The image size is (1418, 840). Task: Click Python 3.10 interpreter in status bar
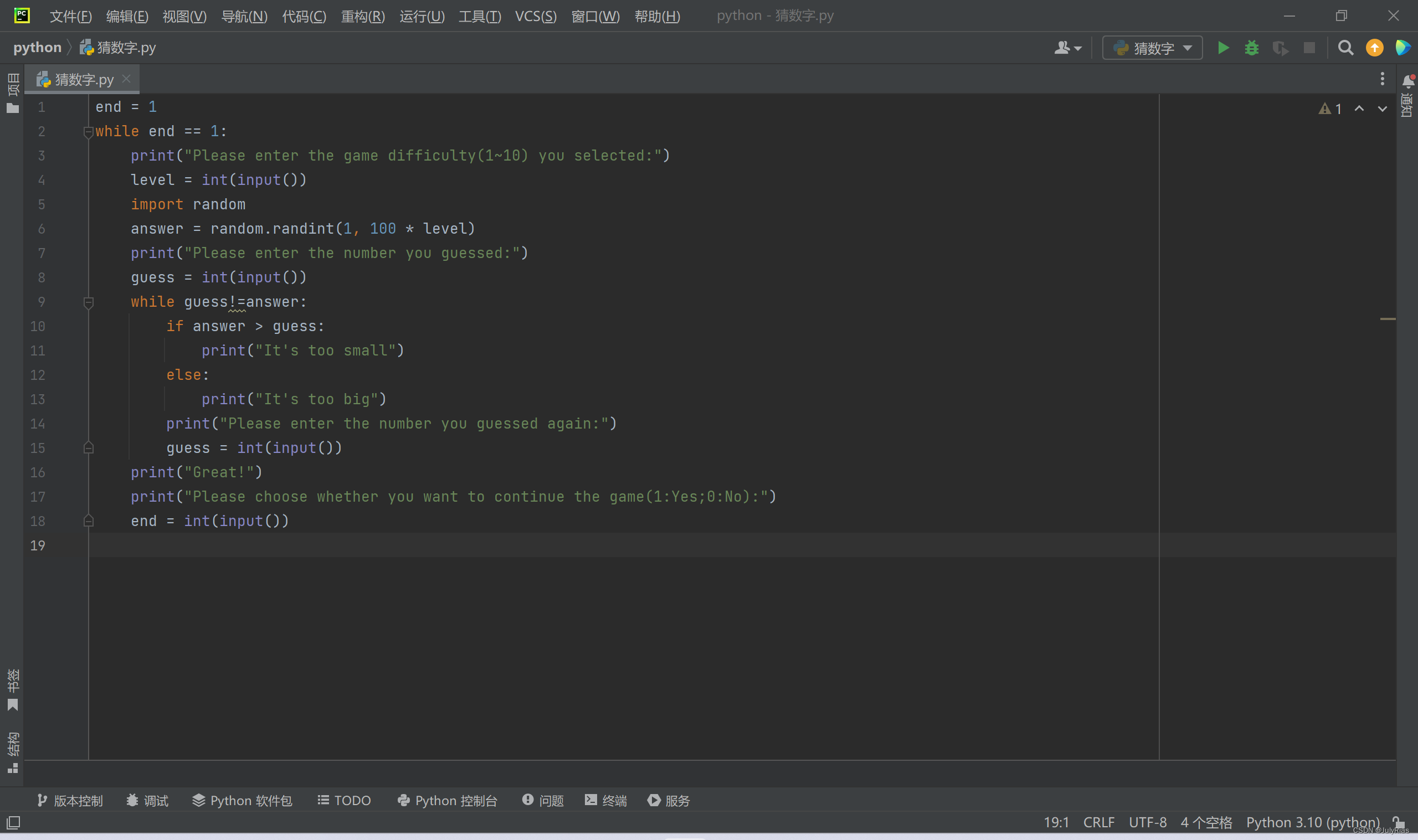point(1312,822)
